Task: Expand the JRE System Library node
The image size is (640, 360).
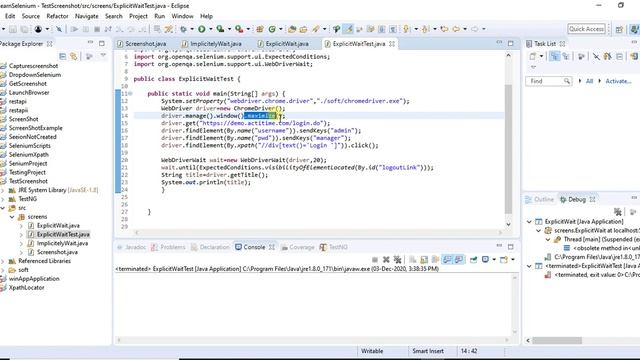Action: (3, 190)
